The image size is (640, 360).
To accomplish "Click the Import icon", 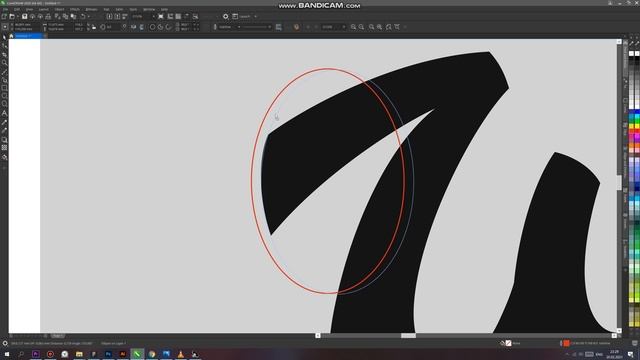I will (109, 16).
